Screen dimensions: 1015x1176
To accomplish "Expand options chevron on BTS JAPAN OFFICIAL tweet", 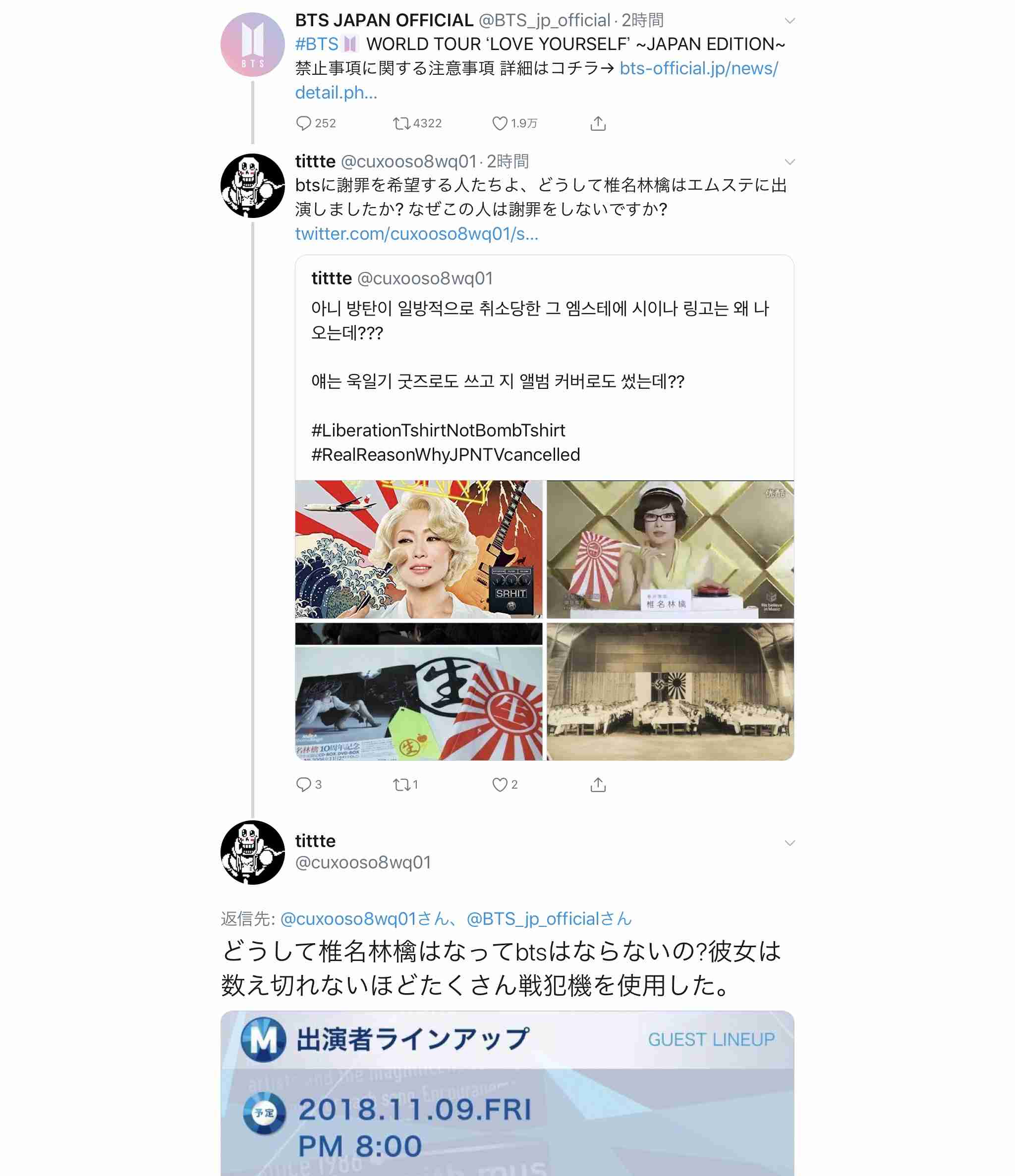I will tap(789, 21).
